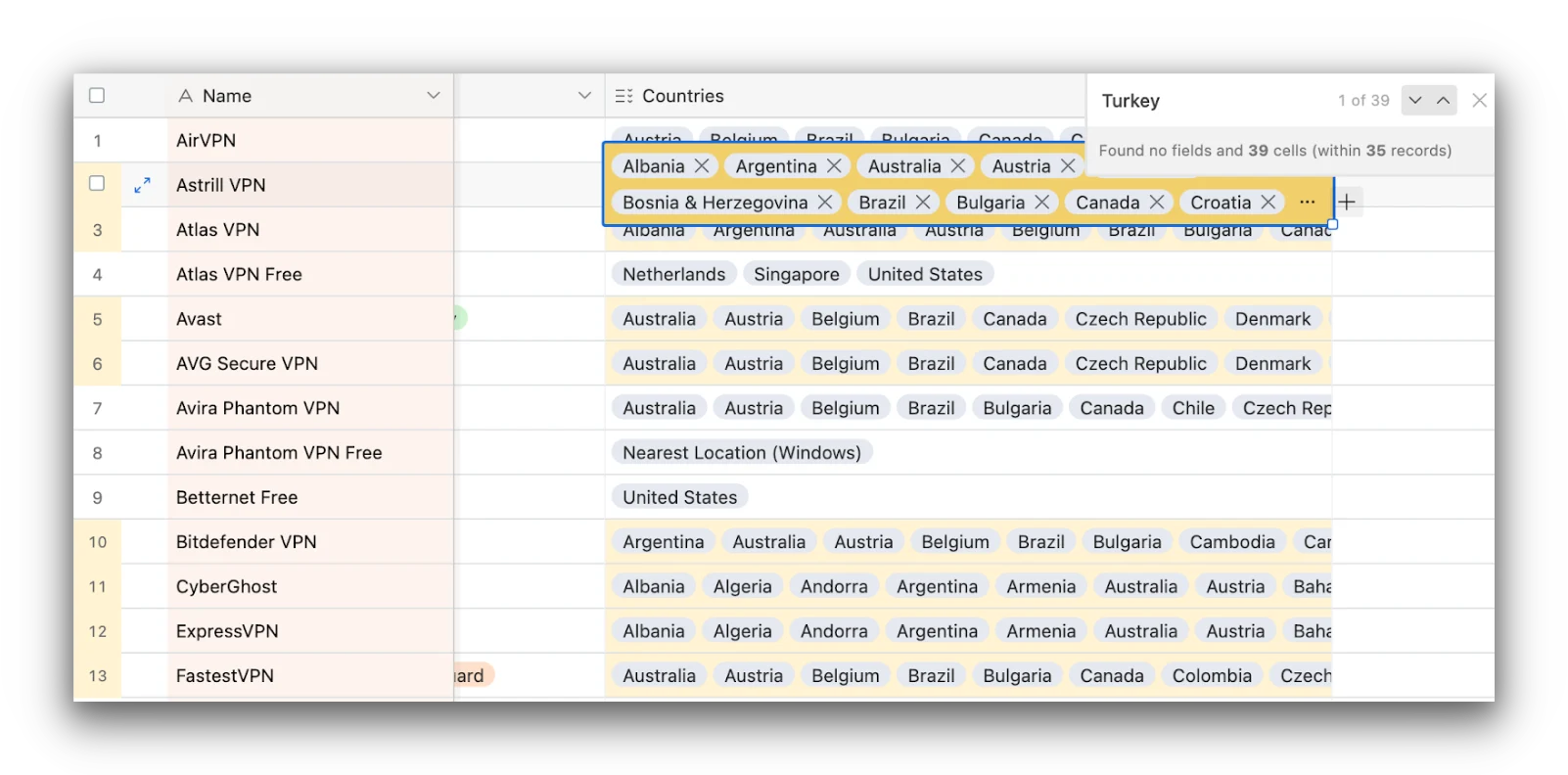Check the Astrill VPN row checkbox

pyautogui.click(x=97, y=183)
